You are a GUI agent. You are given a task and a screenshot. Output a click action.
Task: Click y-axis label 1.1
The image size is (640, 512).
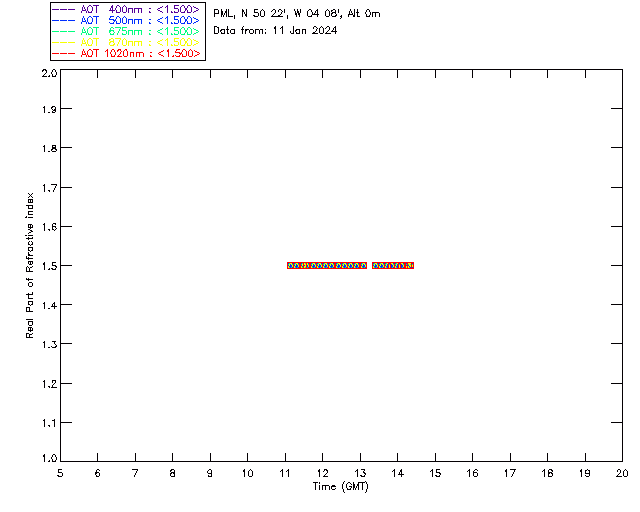coord(49,423)
